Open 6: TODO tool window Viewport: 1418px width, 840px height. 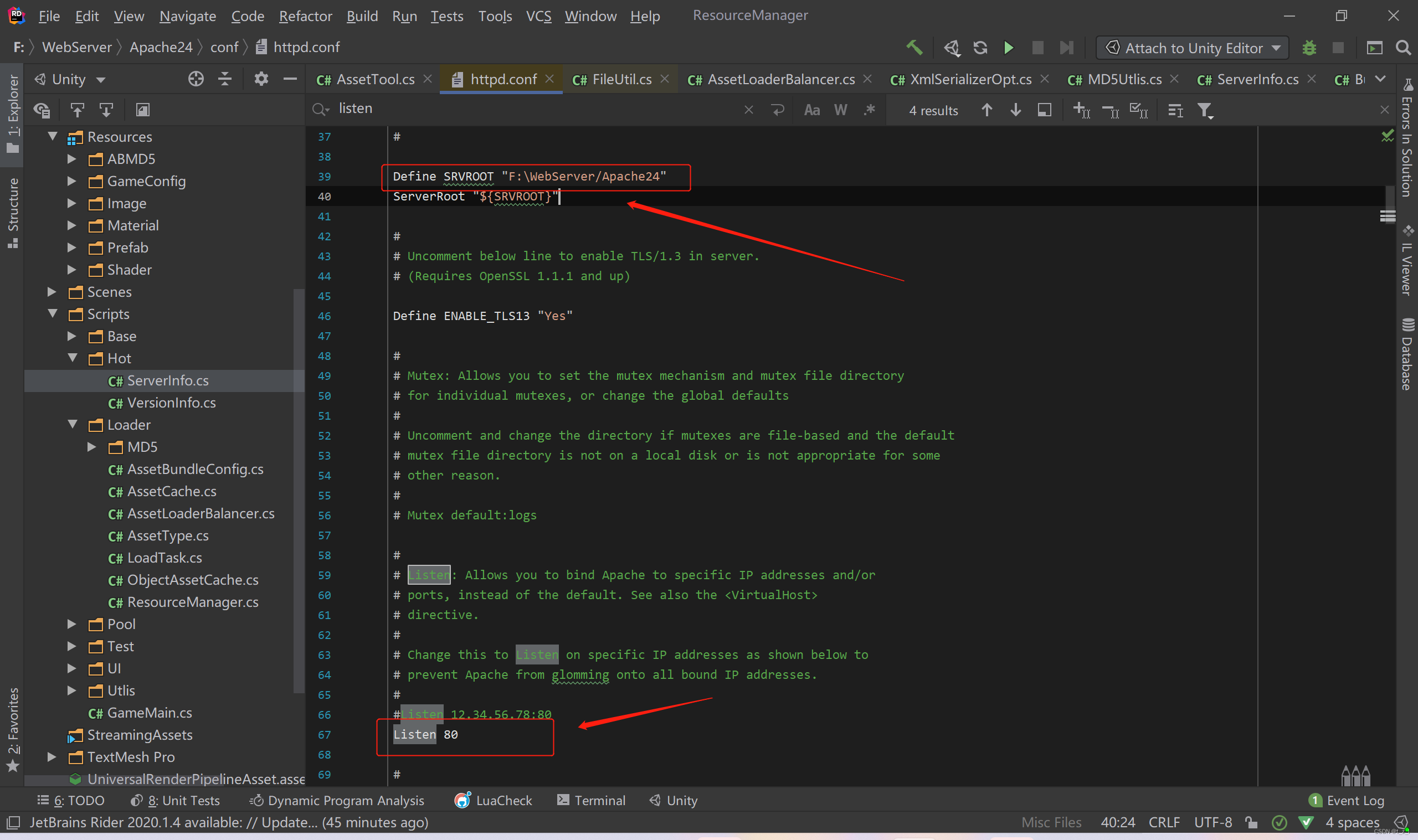71,800
